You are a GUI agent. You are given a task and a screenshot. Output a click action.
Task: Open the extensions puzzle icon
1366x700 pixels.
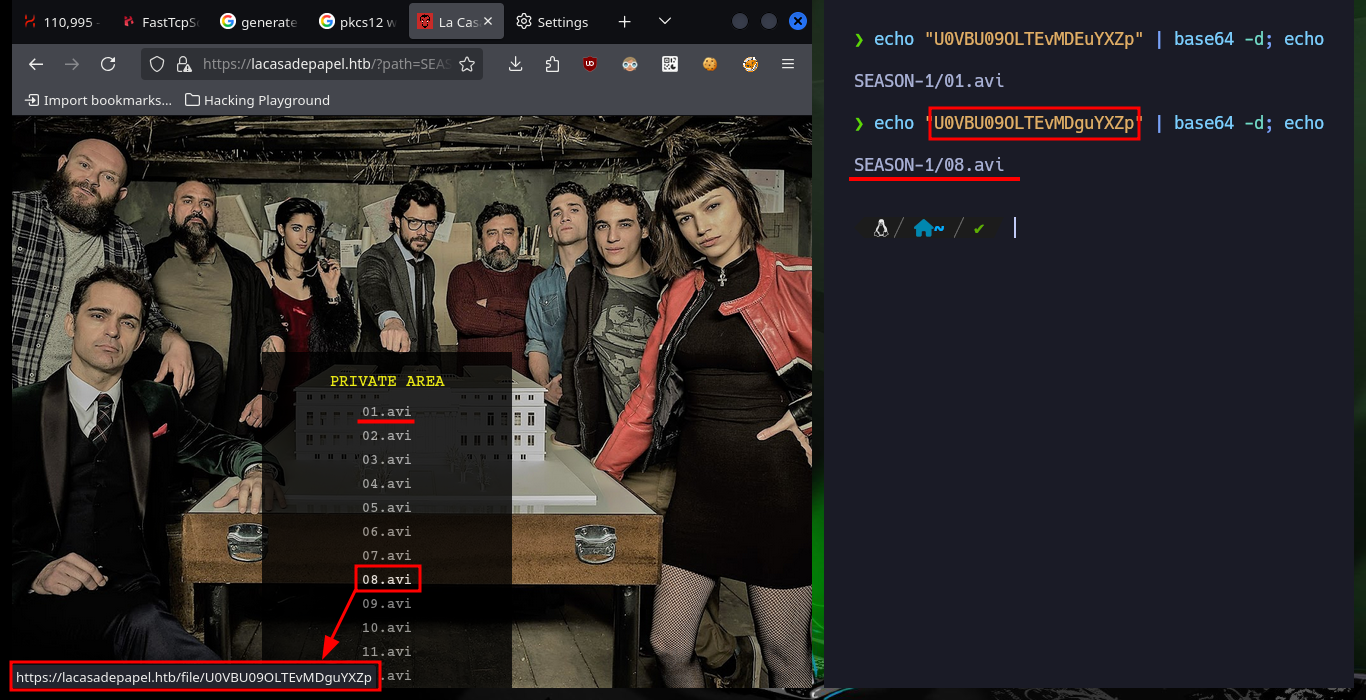(x=553, y=64)
